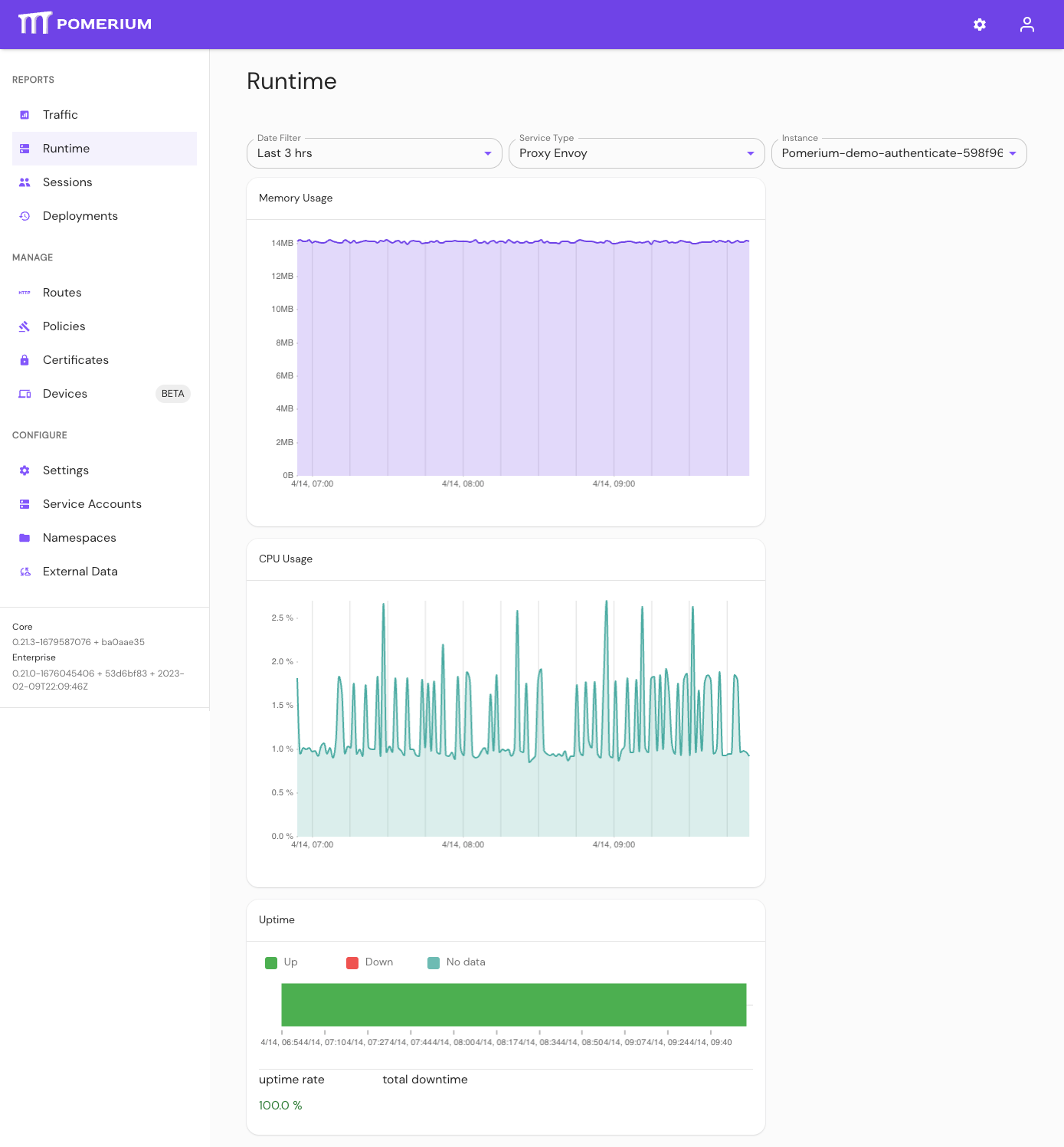Click the Deployments history icon
This screenshot has width=1064, height=1147.
[24, 215]
